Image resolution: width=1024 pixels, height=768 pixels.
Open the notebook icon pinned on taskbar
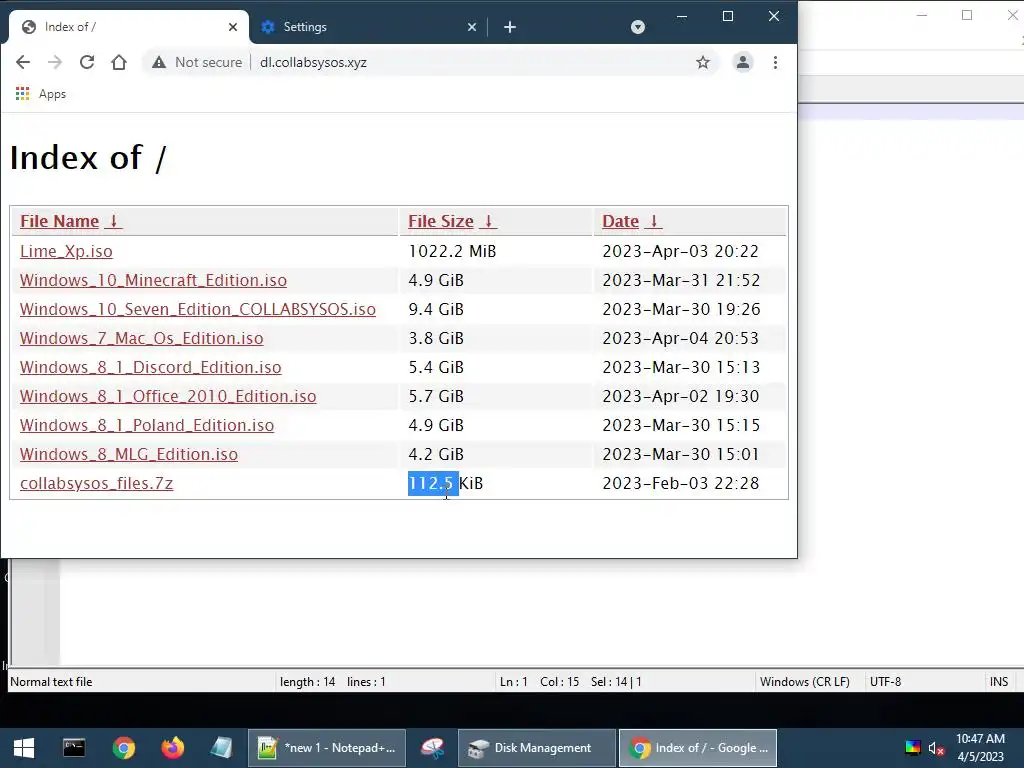point(221,748)
